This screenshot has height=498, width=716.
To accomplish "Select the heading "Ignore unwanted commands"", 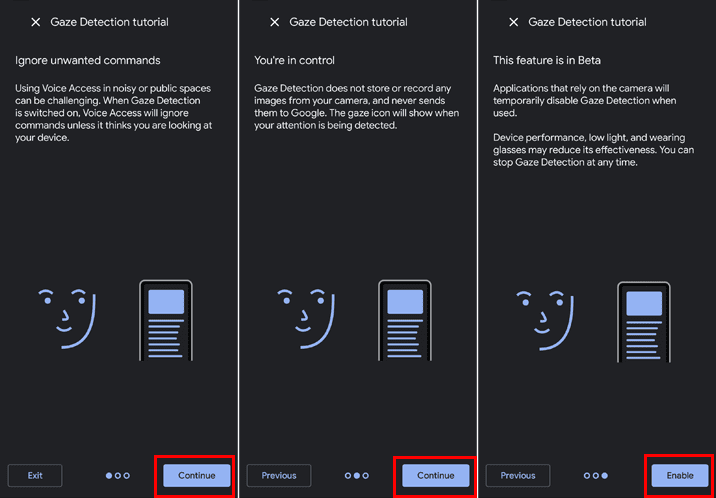I will pyautogui.click(x=88, y=60).
